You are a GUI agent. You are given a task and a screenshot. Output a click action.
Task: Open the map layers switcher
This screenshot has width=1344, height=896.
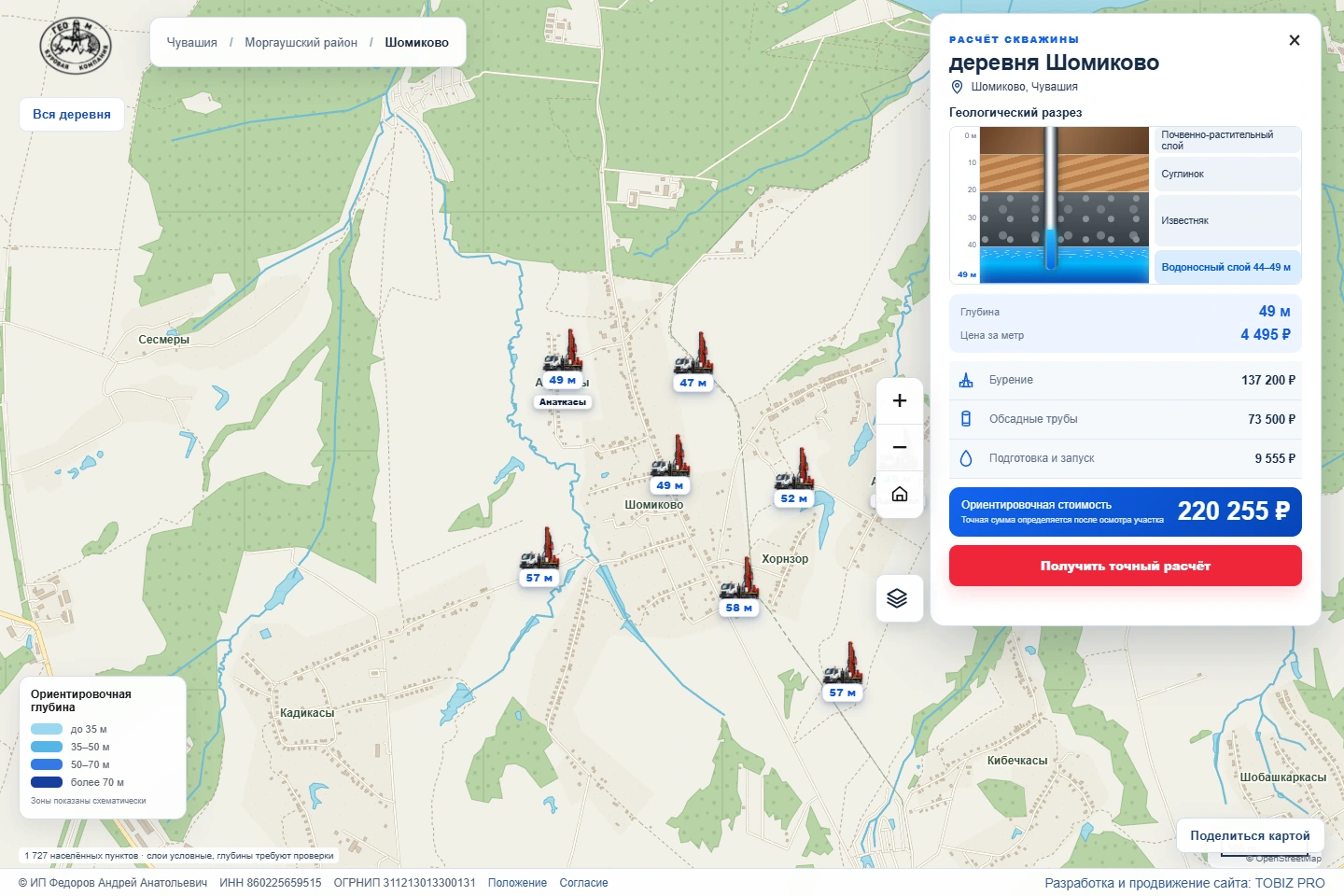898,598
